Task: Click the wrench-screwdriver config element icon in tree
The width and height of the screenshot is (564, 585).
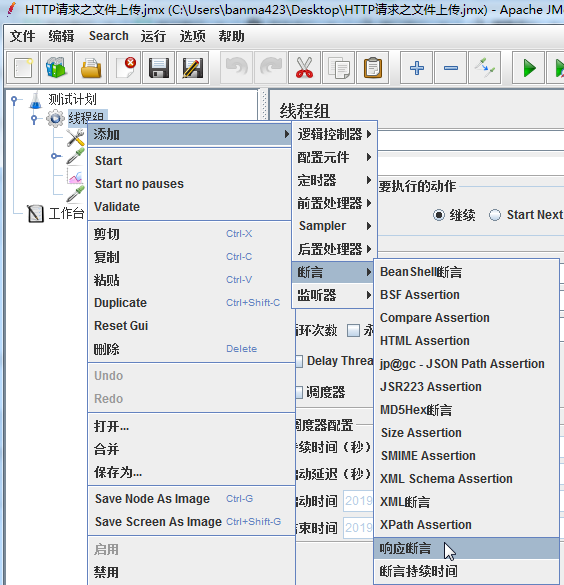Action: [76, 138]
